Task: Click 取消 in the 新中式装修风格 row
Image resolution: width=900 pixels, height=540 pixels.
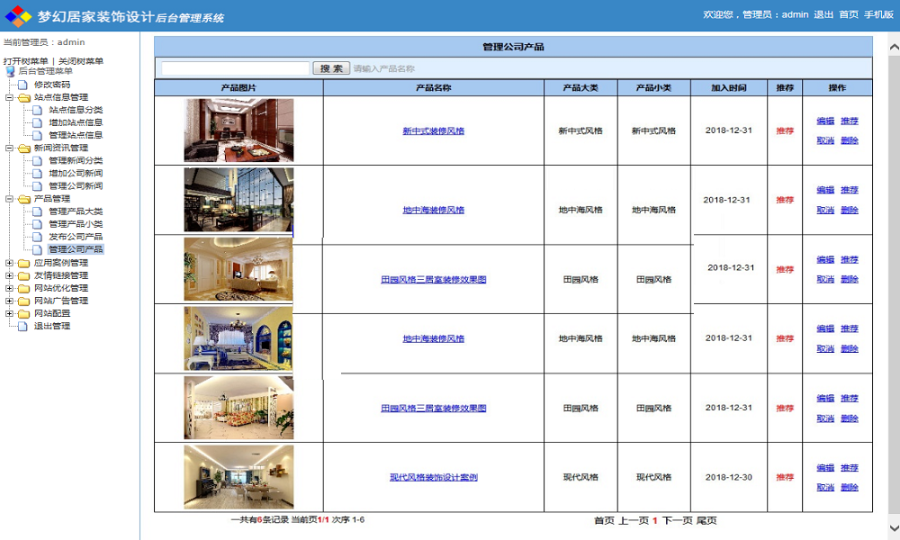Action: [x=825, y=141]
